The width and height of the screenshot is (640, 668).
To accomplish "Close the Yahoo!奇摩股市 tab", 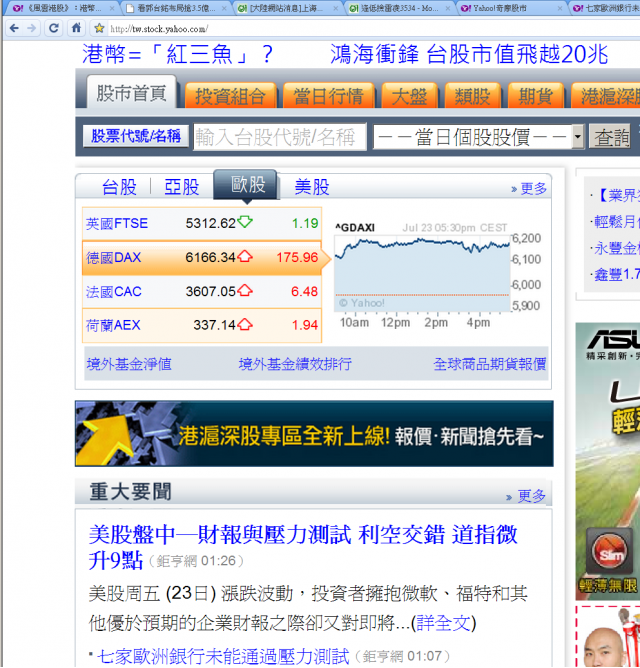I will click(559, 8).
